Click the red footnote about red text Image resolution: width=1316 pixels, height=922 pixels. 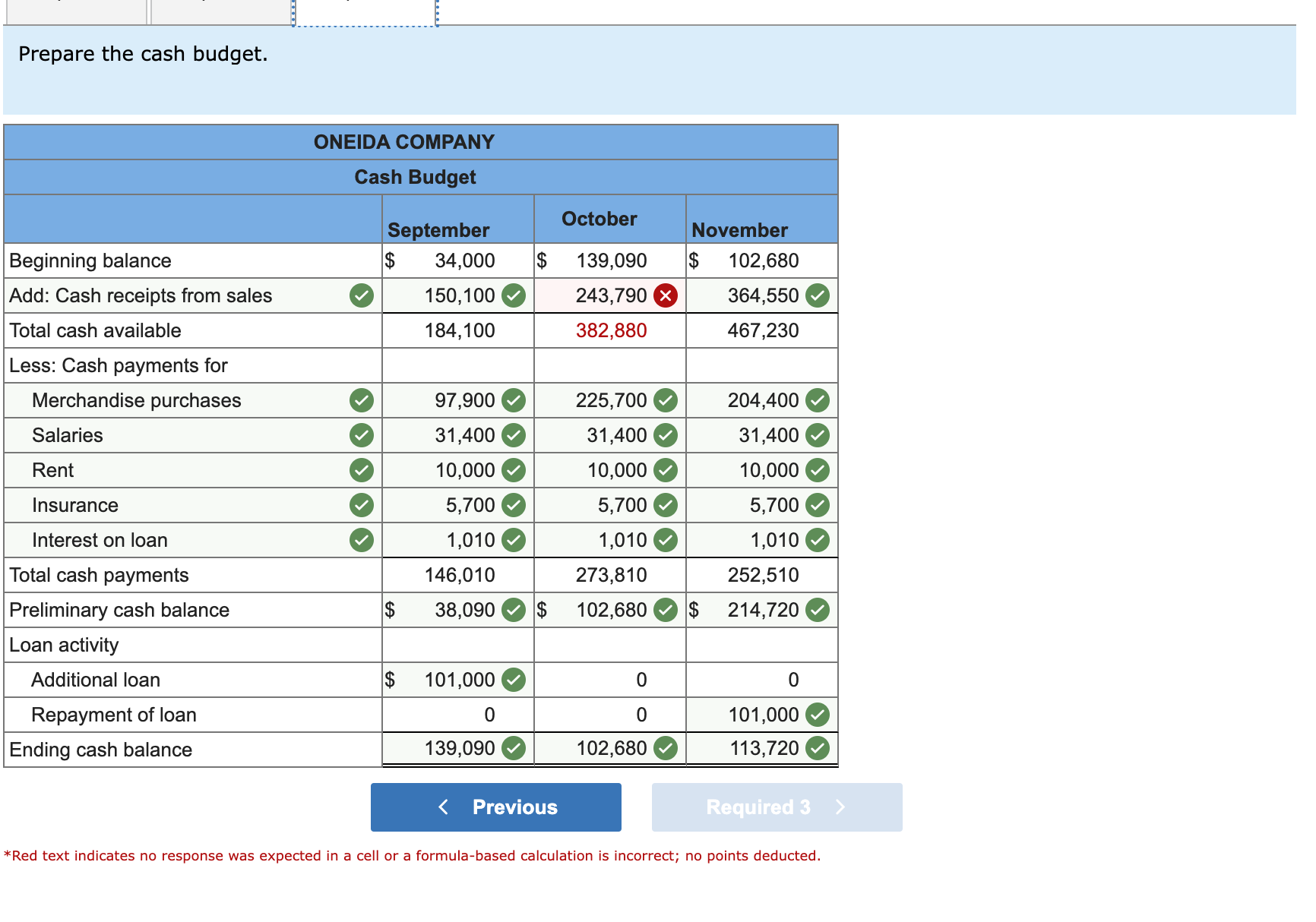[x=413, y=855]
